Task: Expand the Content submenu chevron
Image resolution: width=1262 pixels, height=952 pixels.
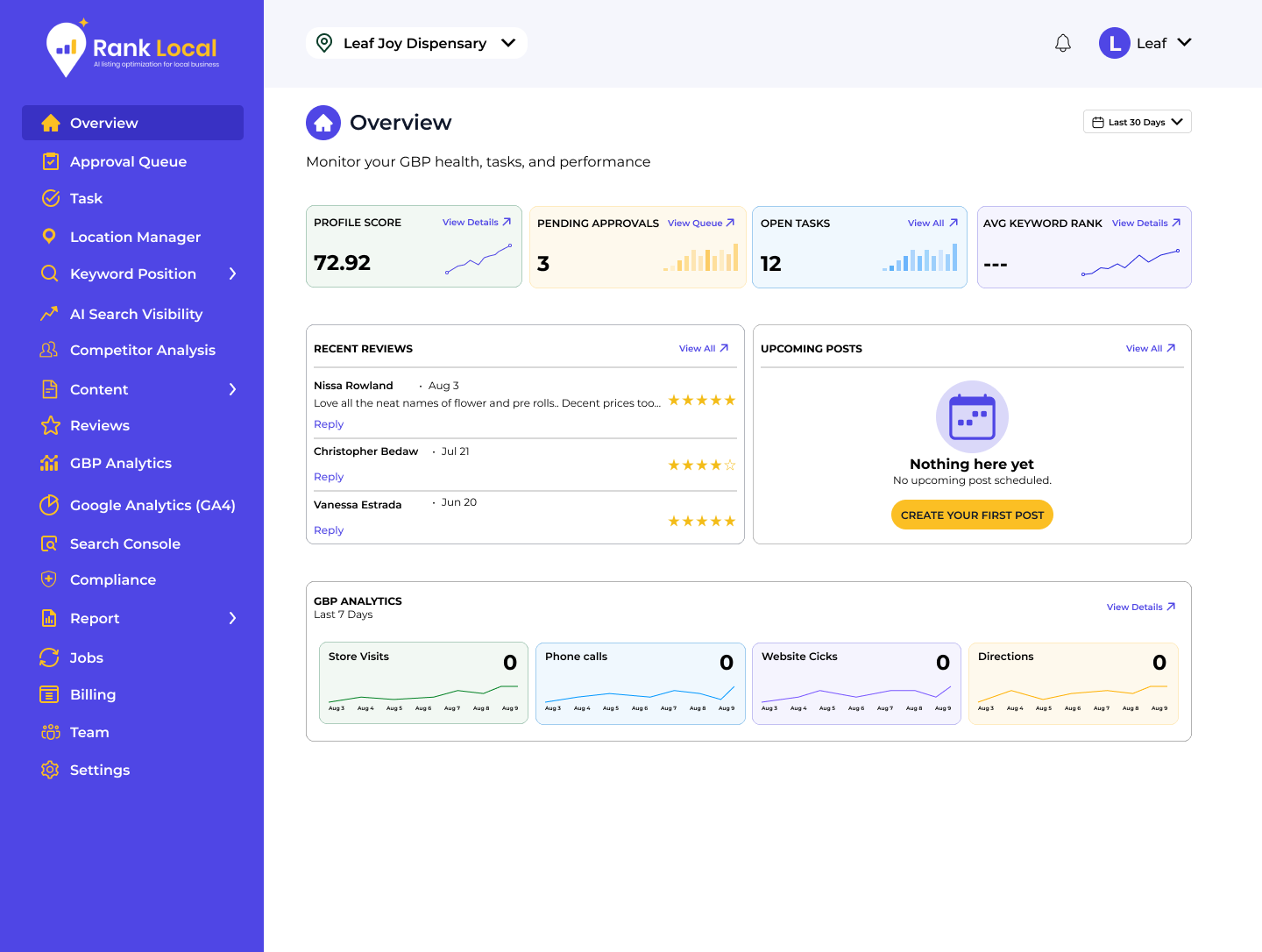Action: pos(232,389)
